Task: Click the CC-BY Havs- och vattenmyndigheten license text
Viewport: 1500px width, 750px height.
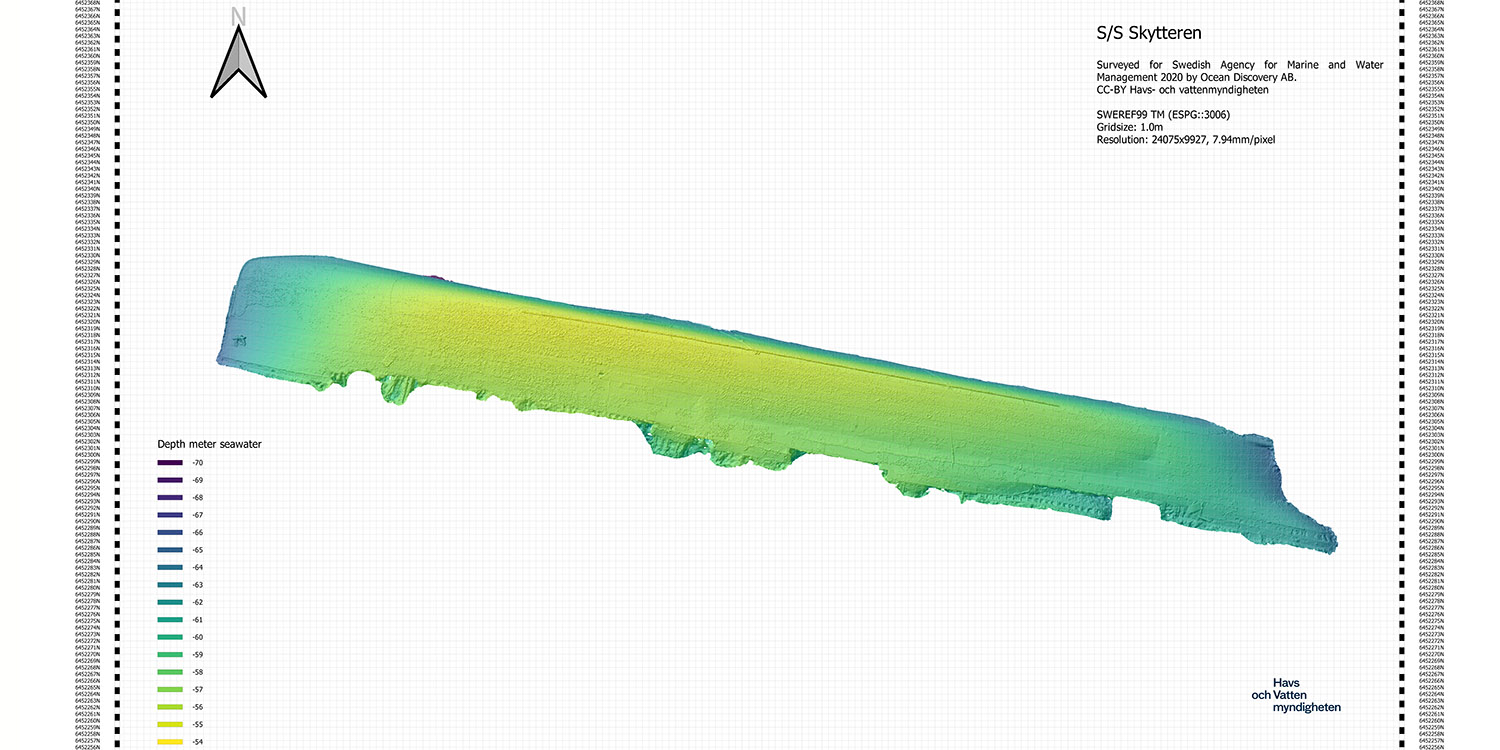Action: click(x=1182, y=90)
